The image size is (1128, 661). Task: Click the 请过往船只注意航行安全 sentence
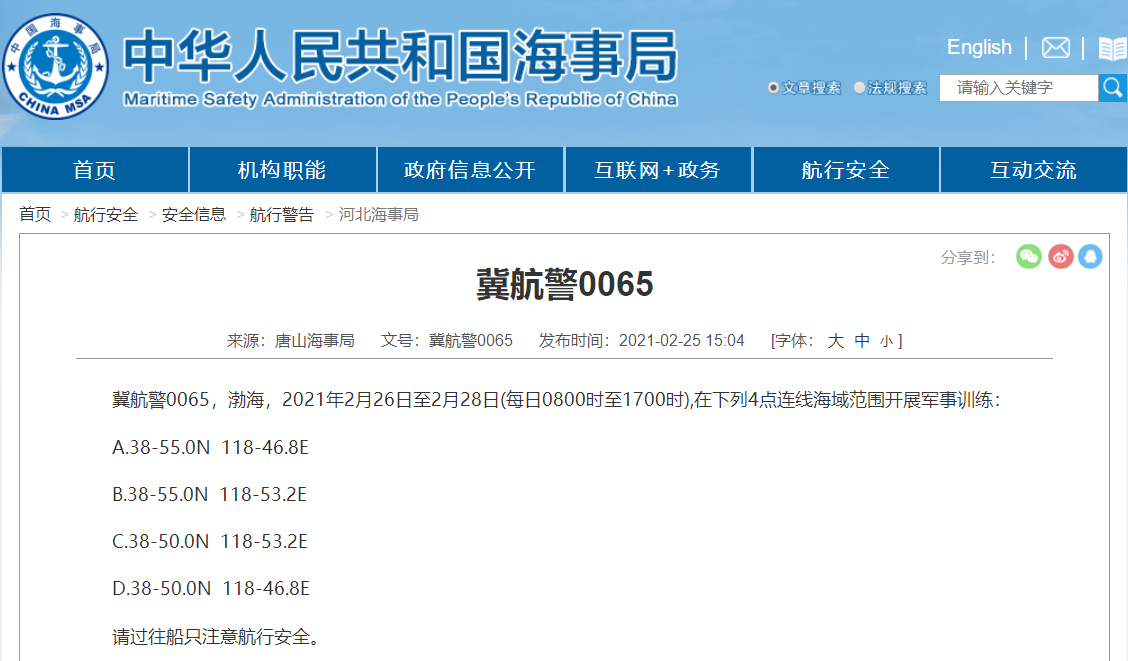coord(216,637)
